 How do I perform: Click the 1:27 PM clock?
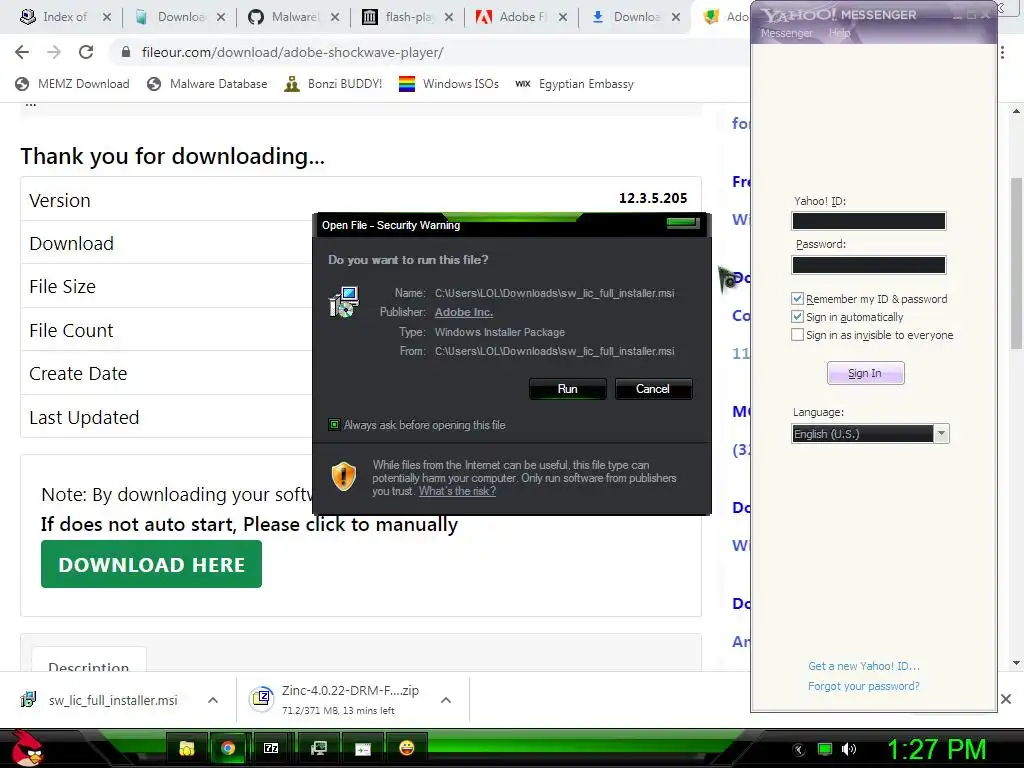(x=936, y=748)
